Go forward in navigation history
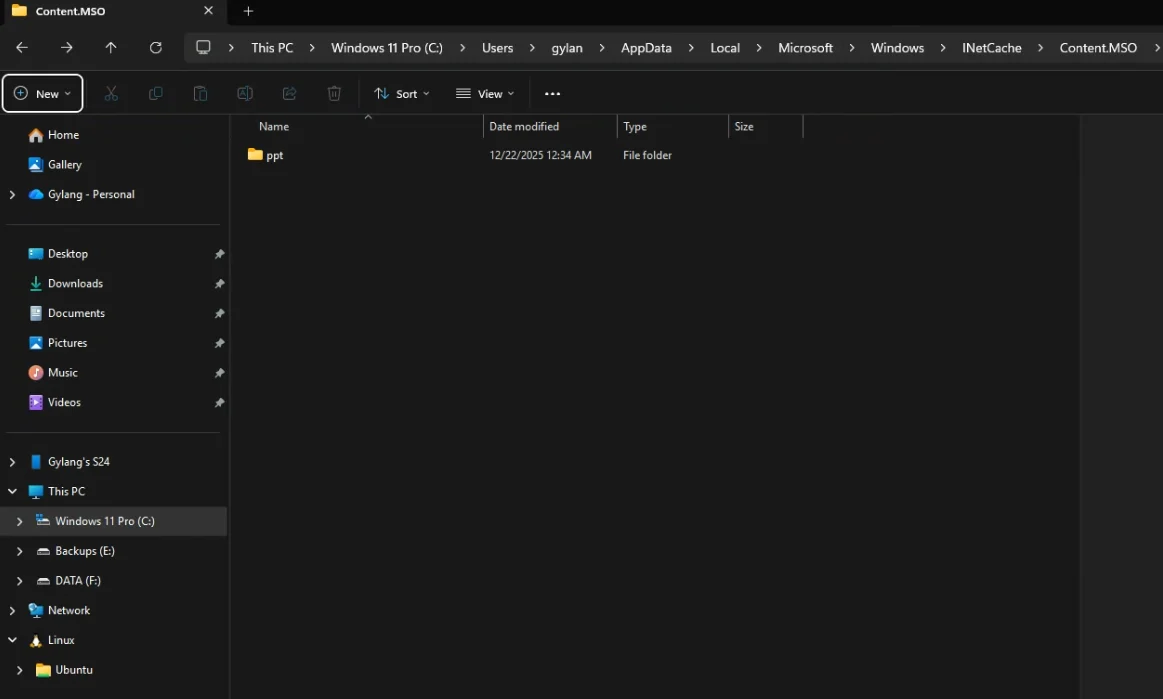The width and height of the screenshot is (1163, 699). (67, 47)
